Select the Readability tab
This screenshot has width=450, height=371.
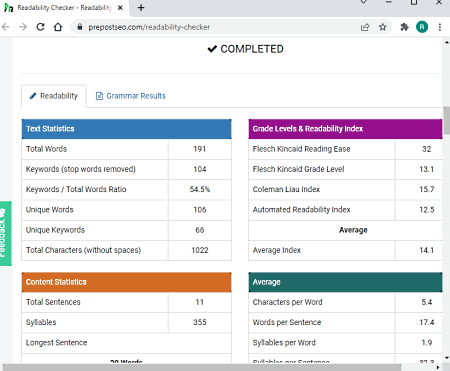(x=54, y=96)
